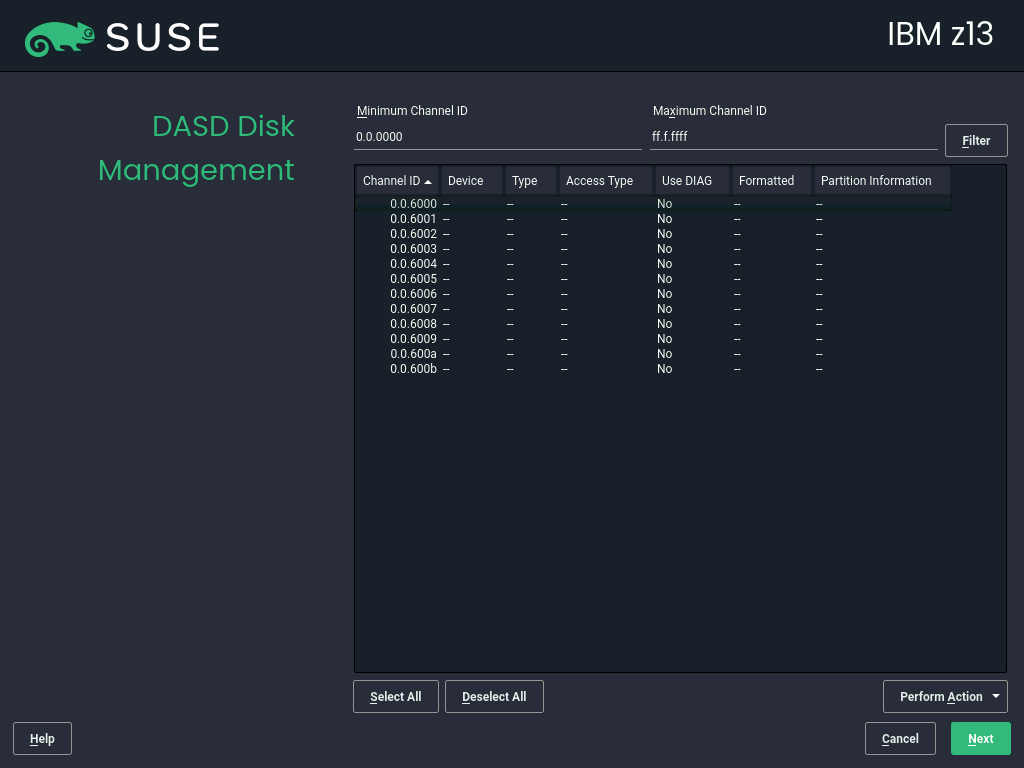Image resolution: width=1024 pixels, height=768 pixels.
Task: Click the Select All button
Action: pos(395,696)
